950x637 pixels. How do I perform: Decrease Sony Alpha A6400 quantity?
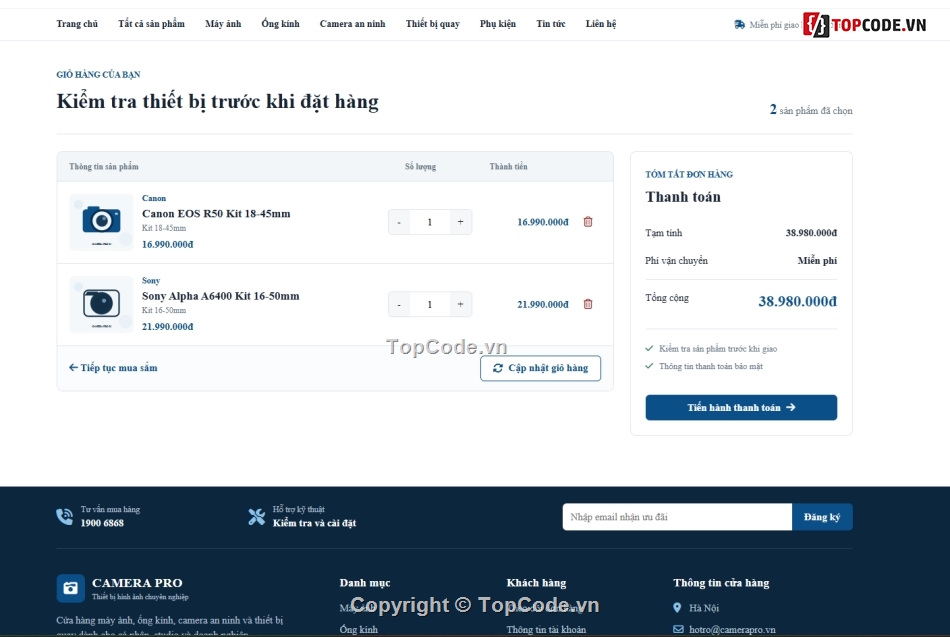[399, 304]
